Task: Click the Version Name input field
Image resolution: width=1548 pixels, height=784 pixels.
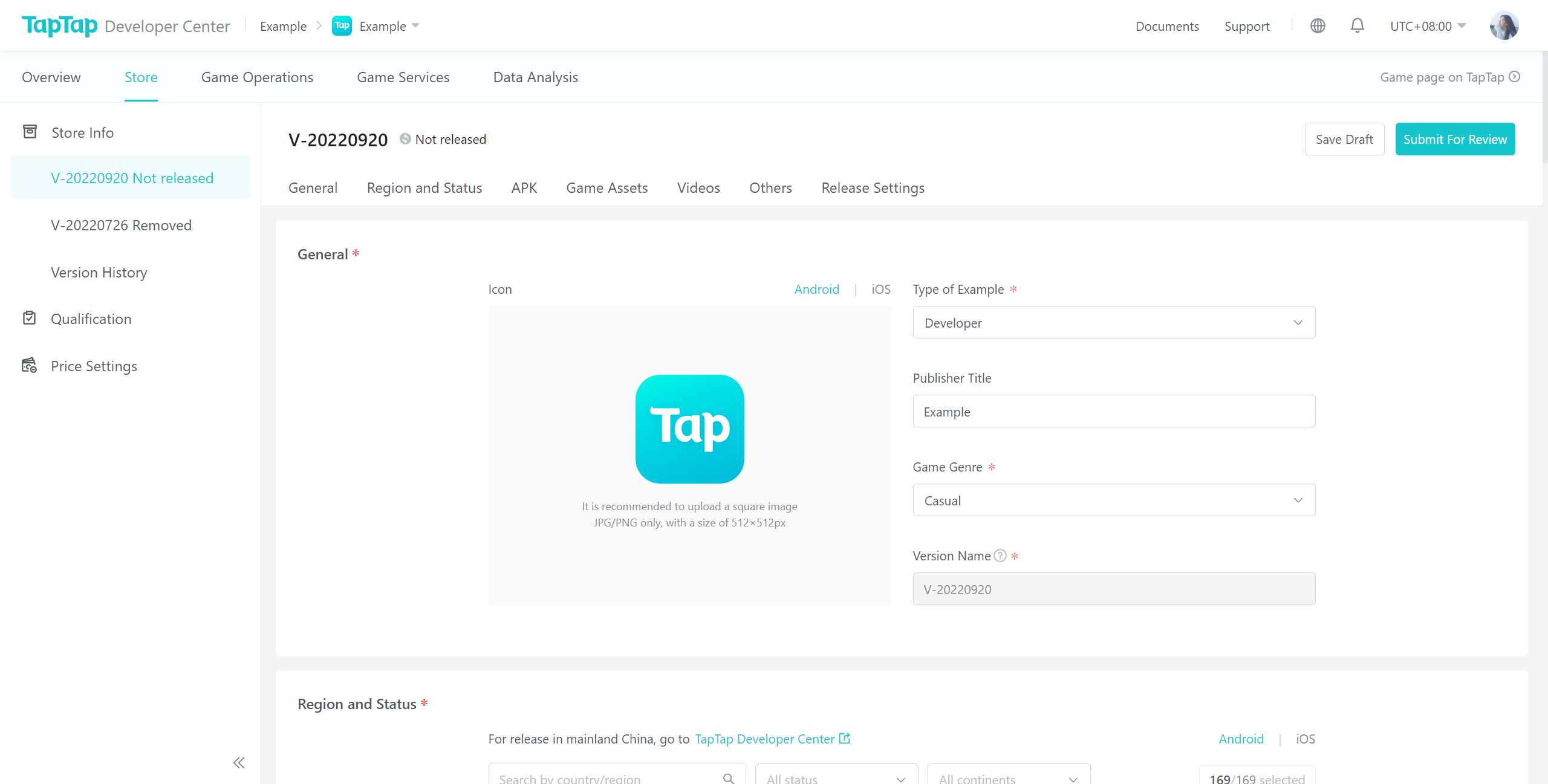Action: tap(1113, 589)
